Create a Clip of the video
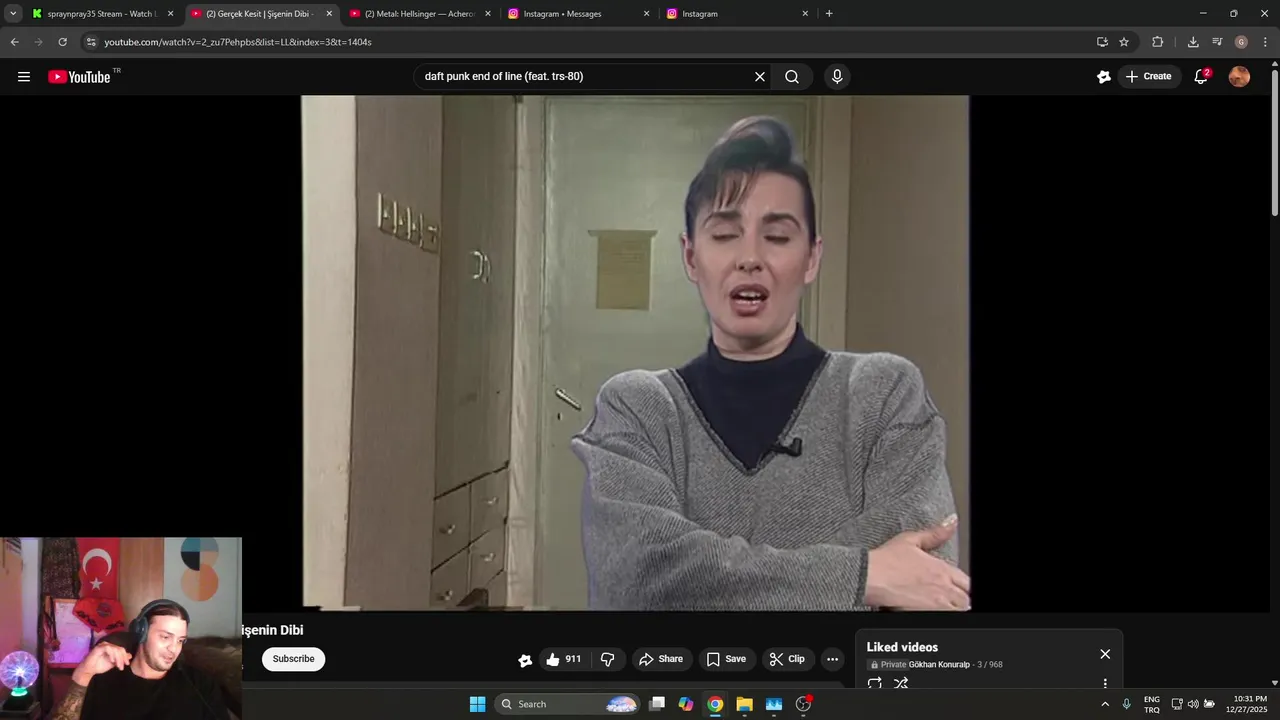 787,659
